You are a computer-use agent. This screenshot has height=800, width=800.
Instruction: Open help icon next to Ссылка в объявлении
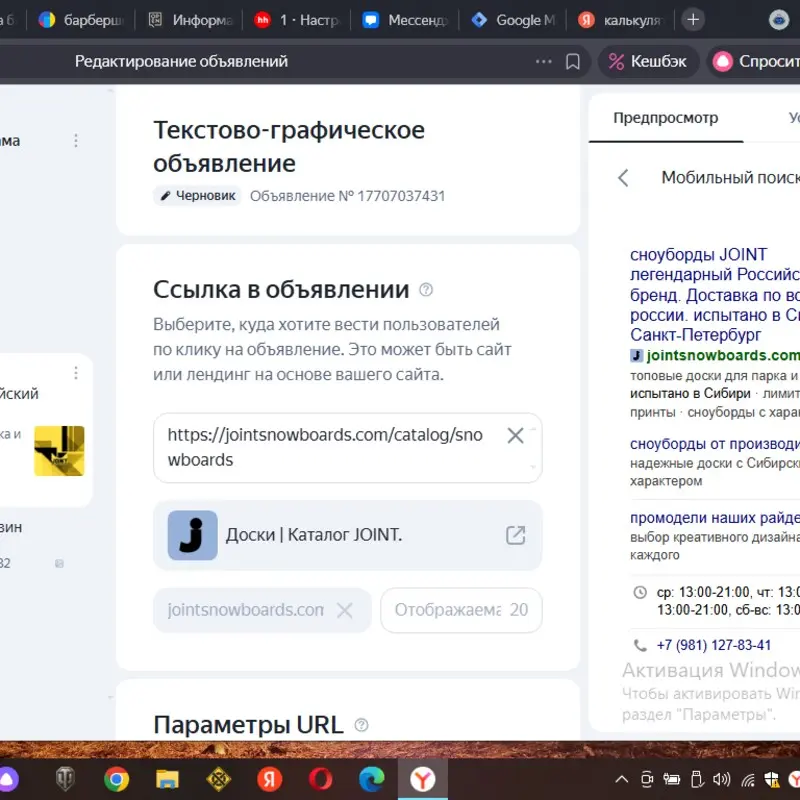pyautogui.click(x=426, y=290)
